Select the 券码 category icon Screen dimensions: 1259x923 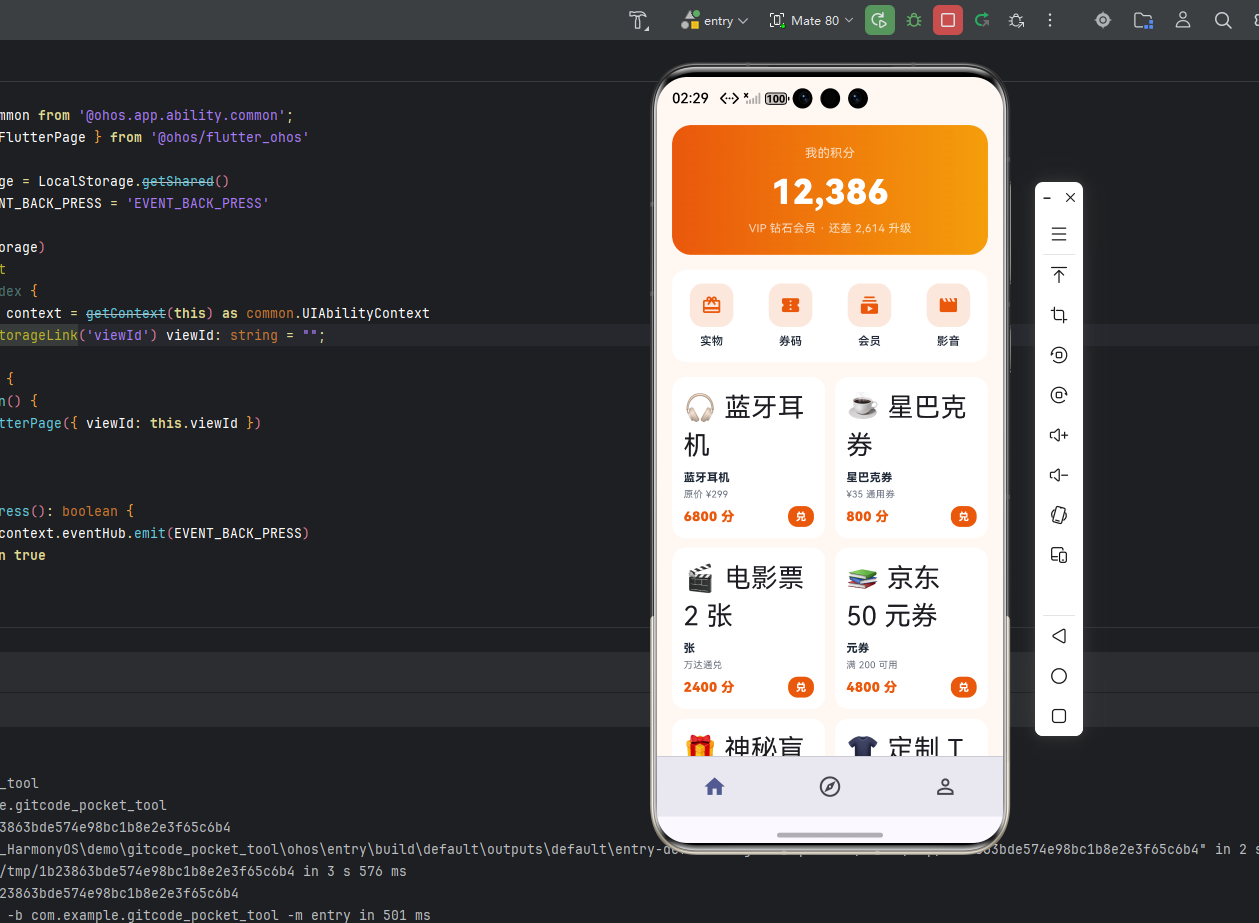(790, 305)
